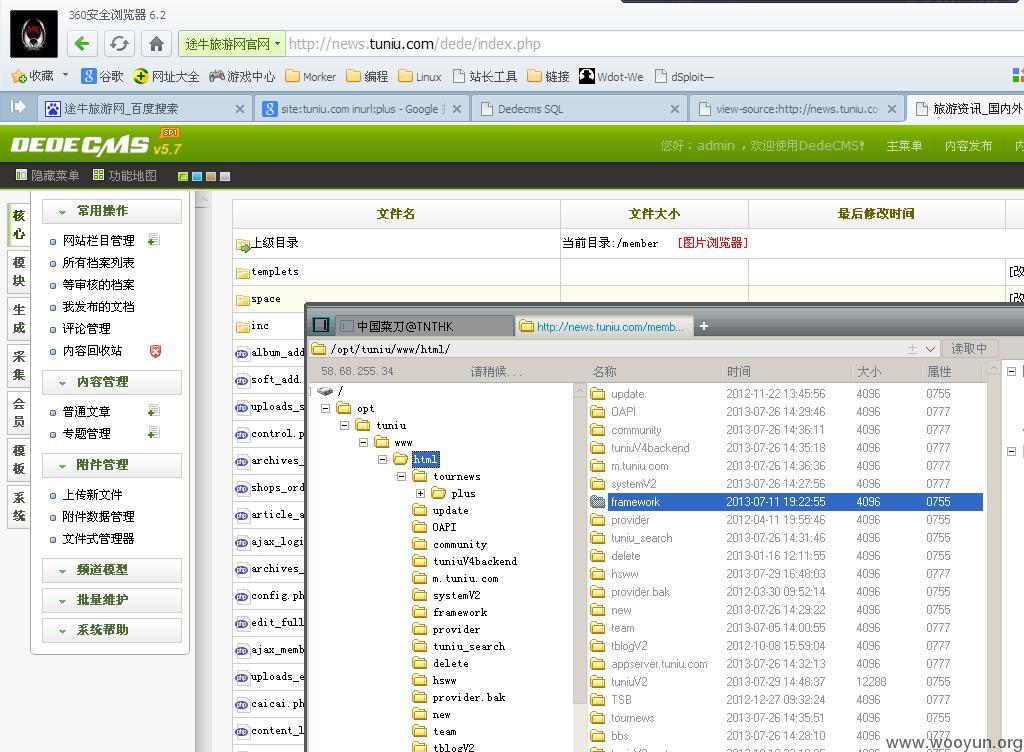This screenshot has width=1024, height=752.
Task: Open the 游戏中心 bookmark
Action: click(242, 76)
